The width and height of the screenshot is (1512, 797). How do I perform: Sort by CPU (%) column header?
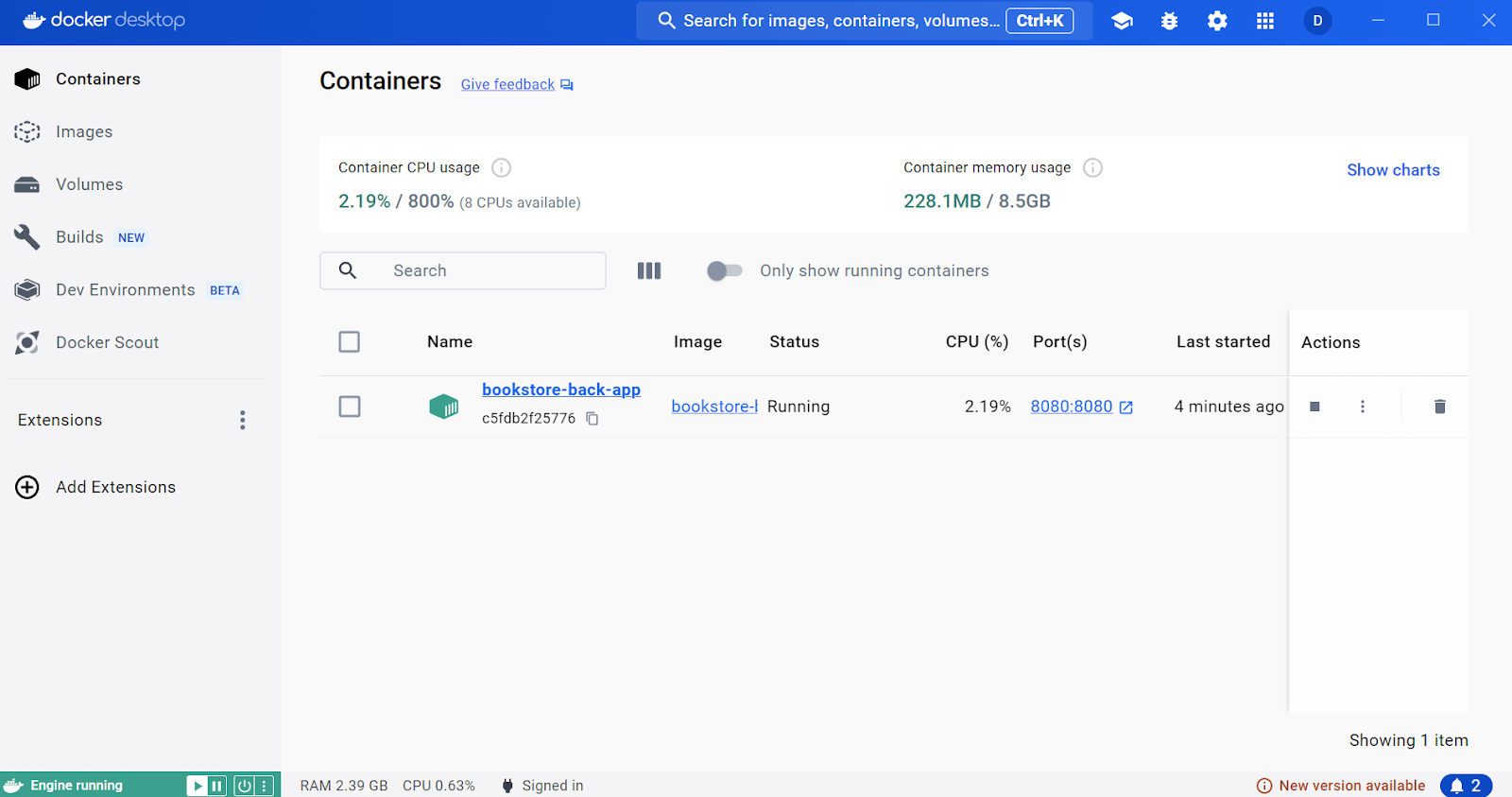coord(977,341)
